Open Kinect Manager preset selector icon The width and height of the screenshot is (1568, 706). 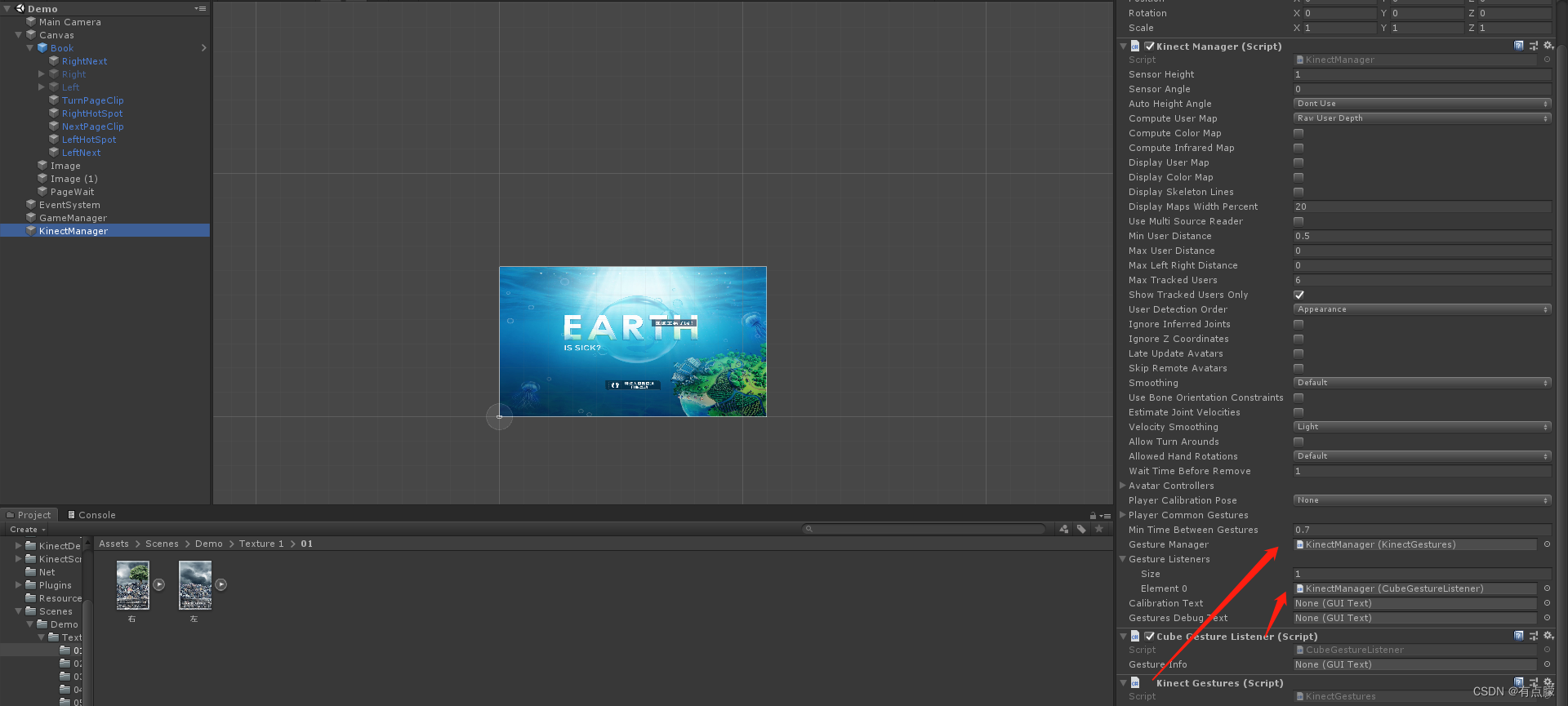point(1533,46)
